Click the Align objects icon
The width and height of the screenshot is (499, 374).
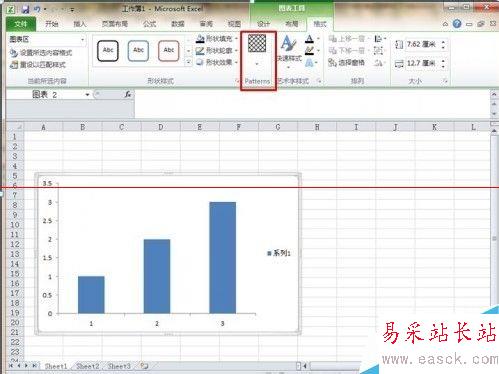coord(378,39)
